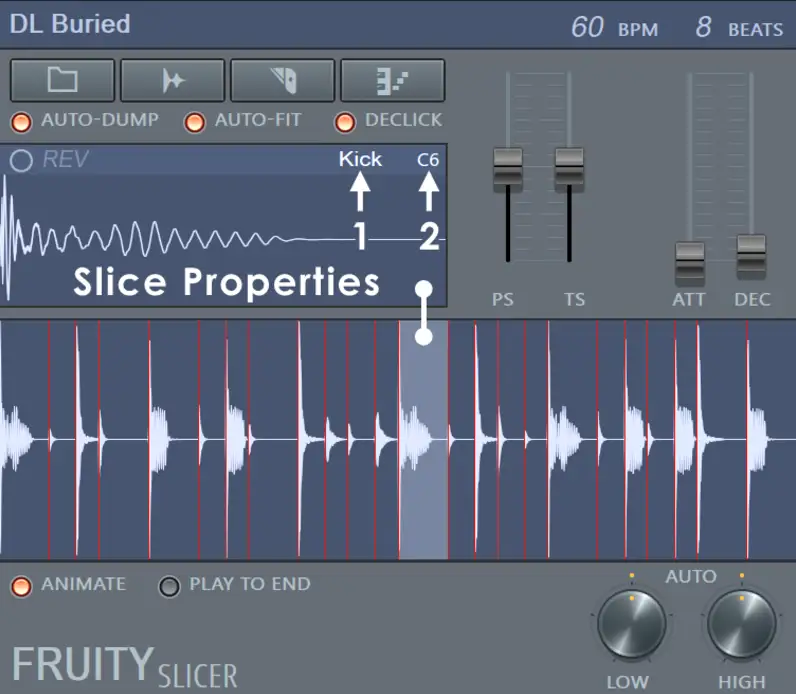The image size is (796, 694).
Task: Click the 60 BPM tempo value
Action: 587,27
